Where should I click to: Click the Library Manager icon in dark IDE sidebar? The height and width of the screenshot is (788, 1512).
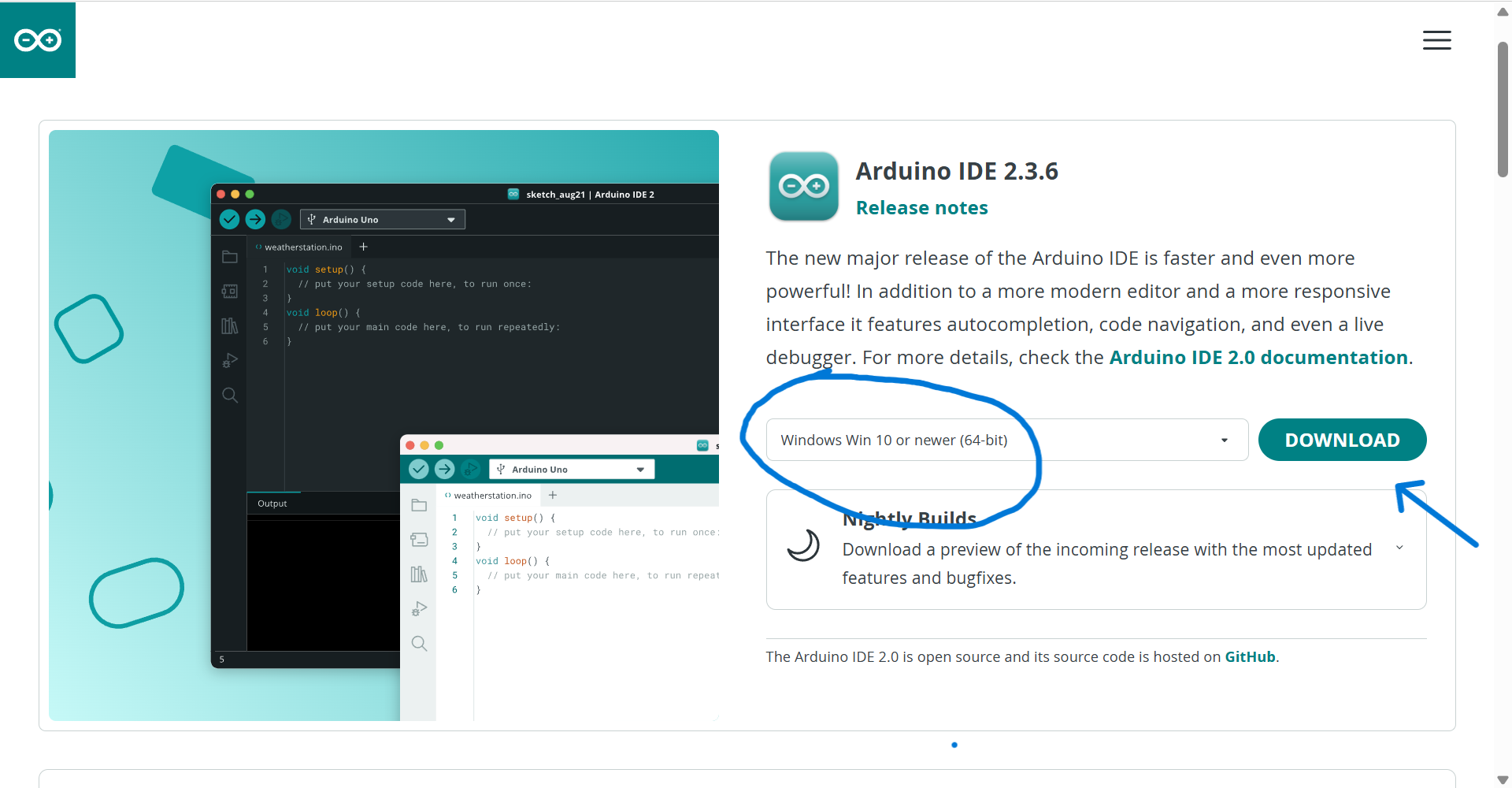tap(230, 325)
